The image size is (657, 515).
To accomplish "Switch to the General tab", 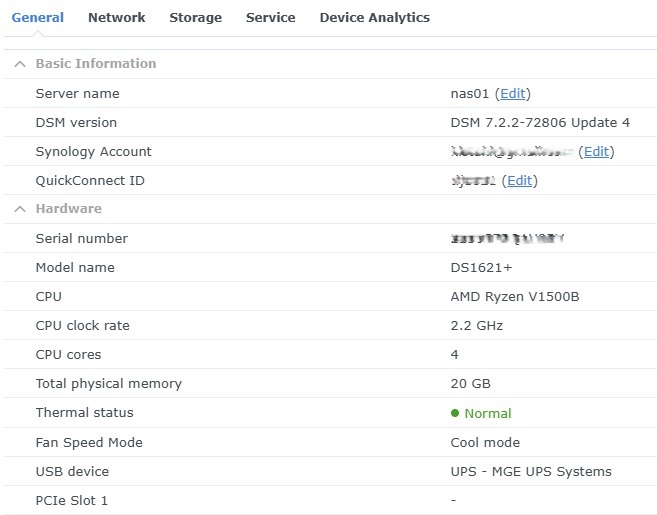I will pos(37,17).
